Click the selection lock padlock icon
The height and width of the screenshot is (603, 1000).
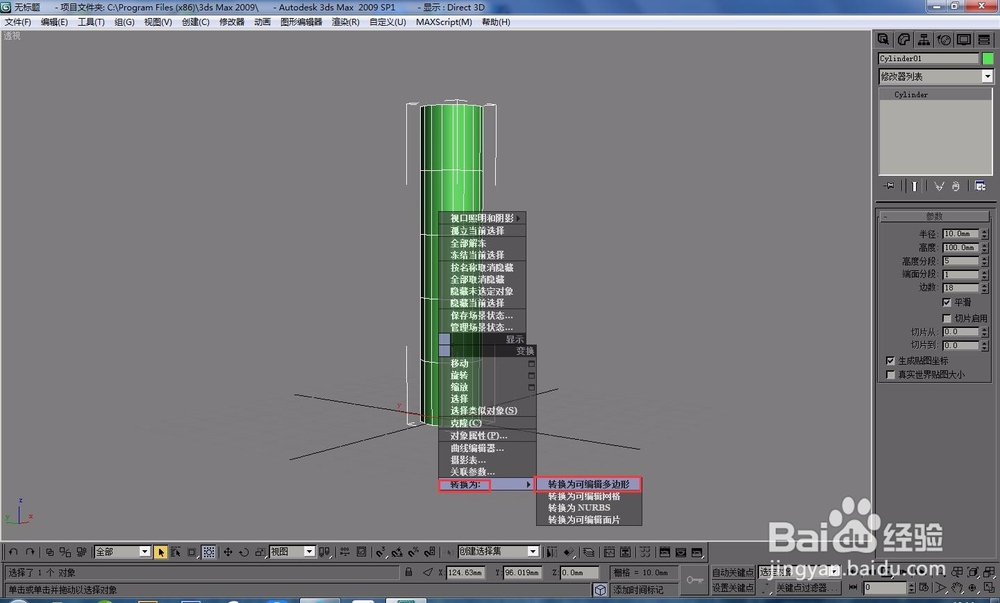(408, 572)
